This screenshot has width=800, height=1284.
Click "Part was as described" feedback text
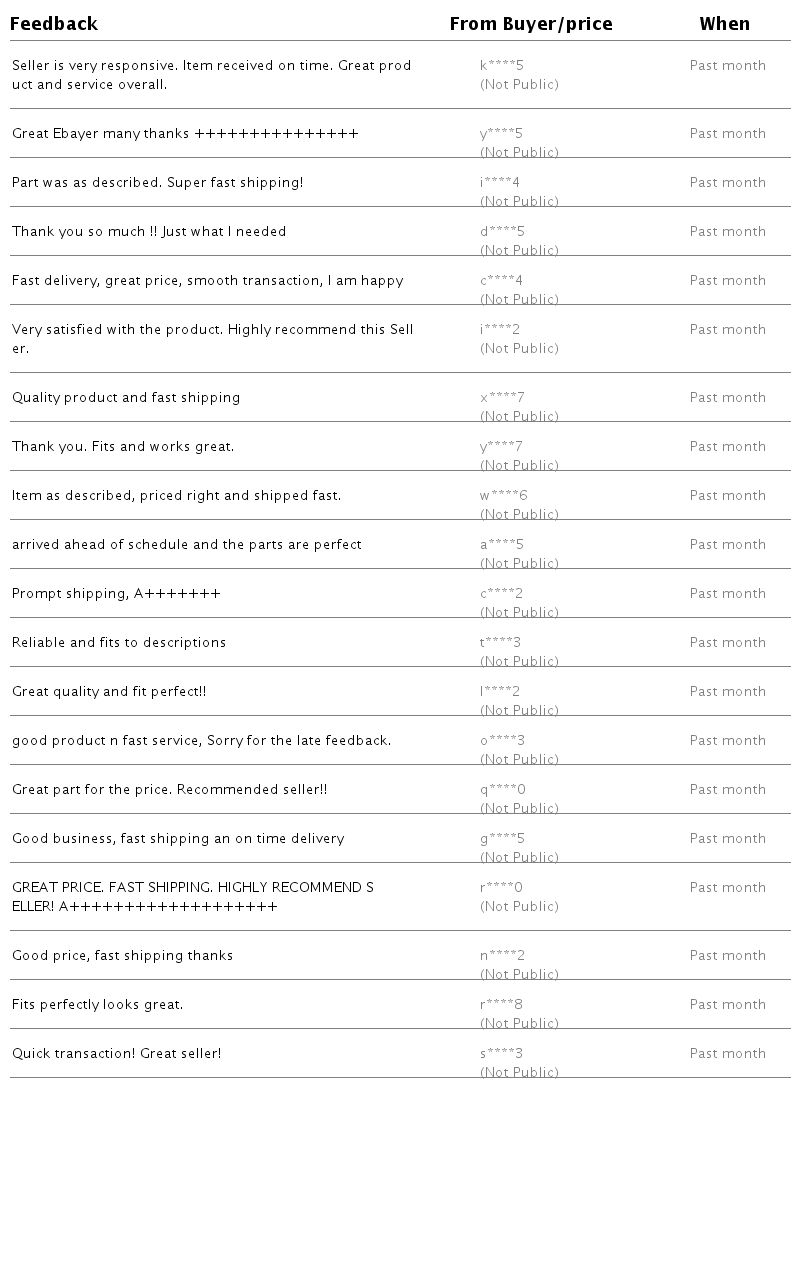point(157,183)
